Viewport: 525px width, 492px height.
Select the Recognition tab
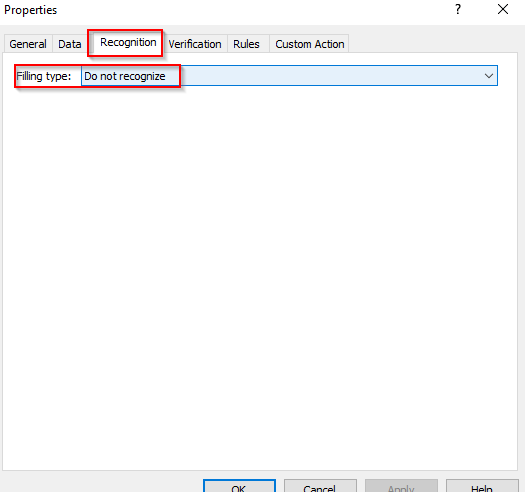128,43
